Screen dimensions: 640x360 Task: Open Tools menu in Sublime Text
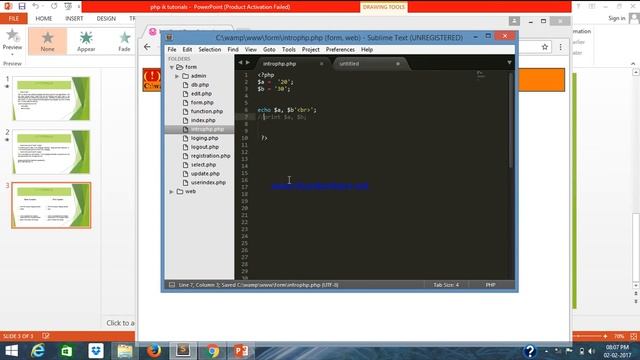pos(289,49)
